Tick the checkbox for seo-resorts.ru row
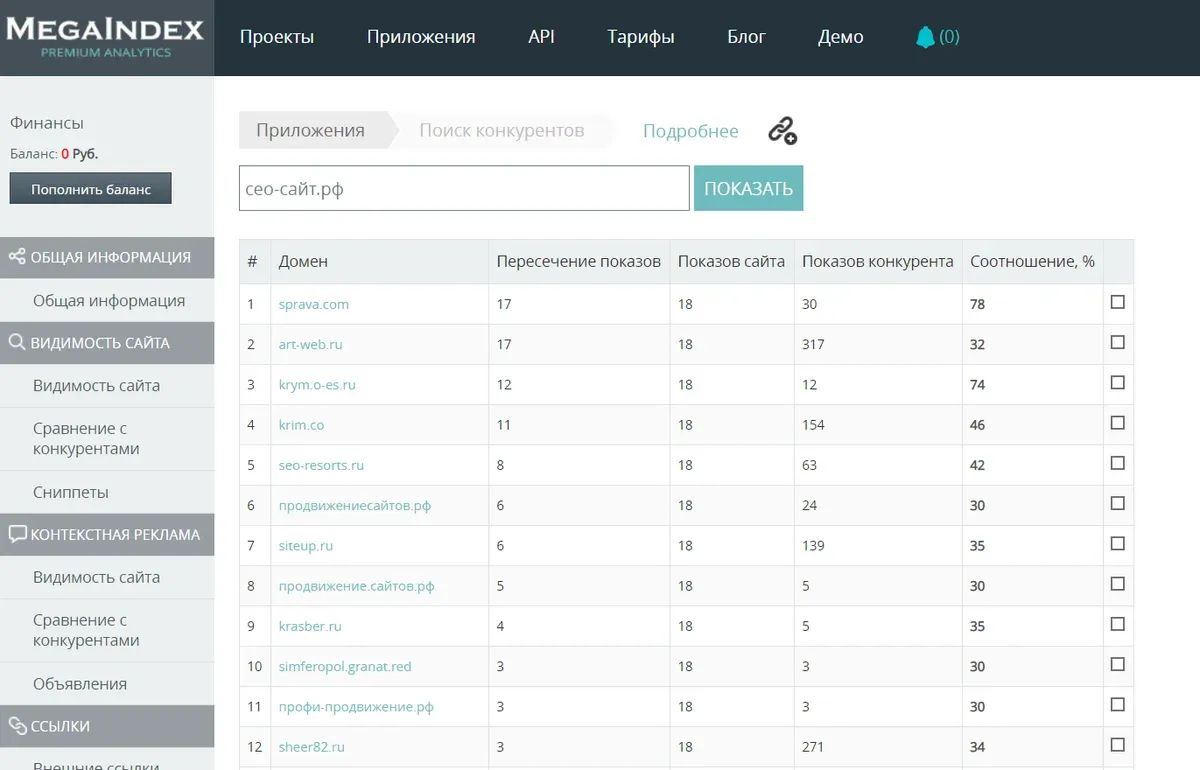Screen dimensions: 1200x770 click(x=1118, y=463)
